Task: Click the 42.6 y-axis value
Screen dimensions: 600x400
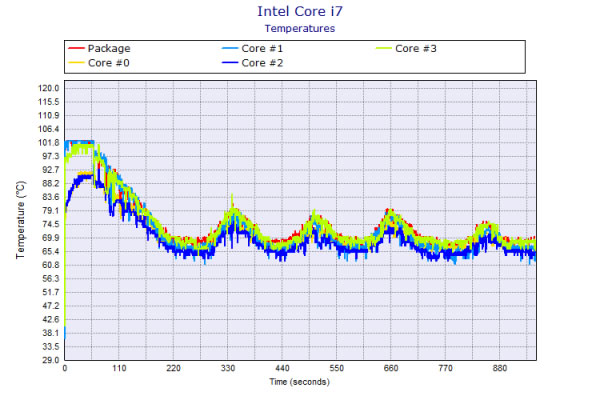Action: (x=51, y=319)
